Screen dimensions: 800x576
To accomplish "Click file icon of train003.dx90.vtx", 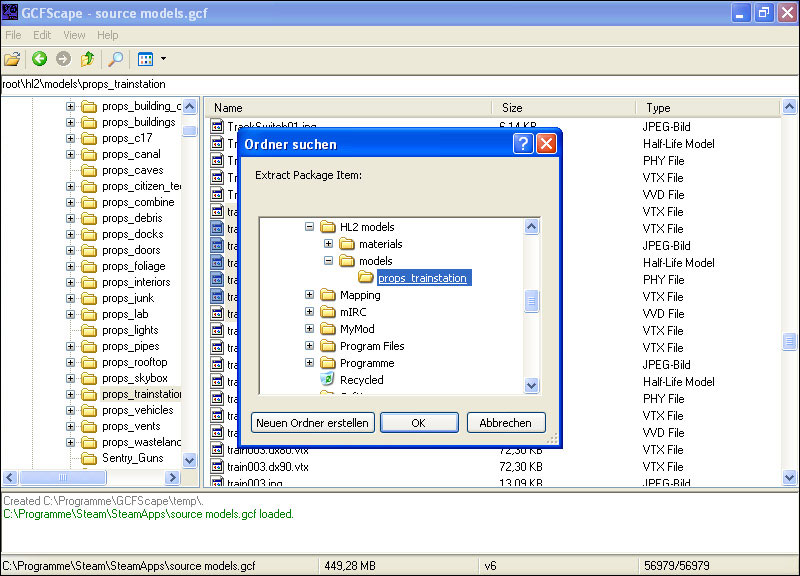I will [x=217, y=466].
